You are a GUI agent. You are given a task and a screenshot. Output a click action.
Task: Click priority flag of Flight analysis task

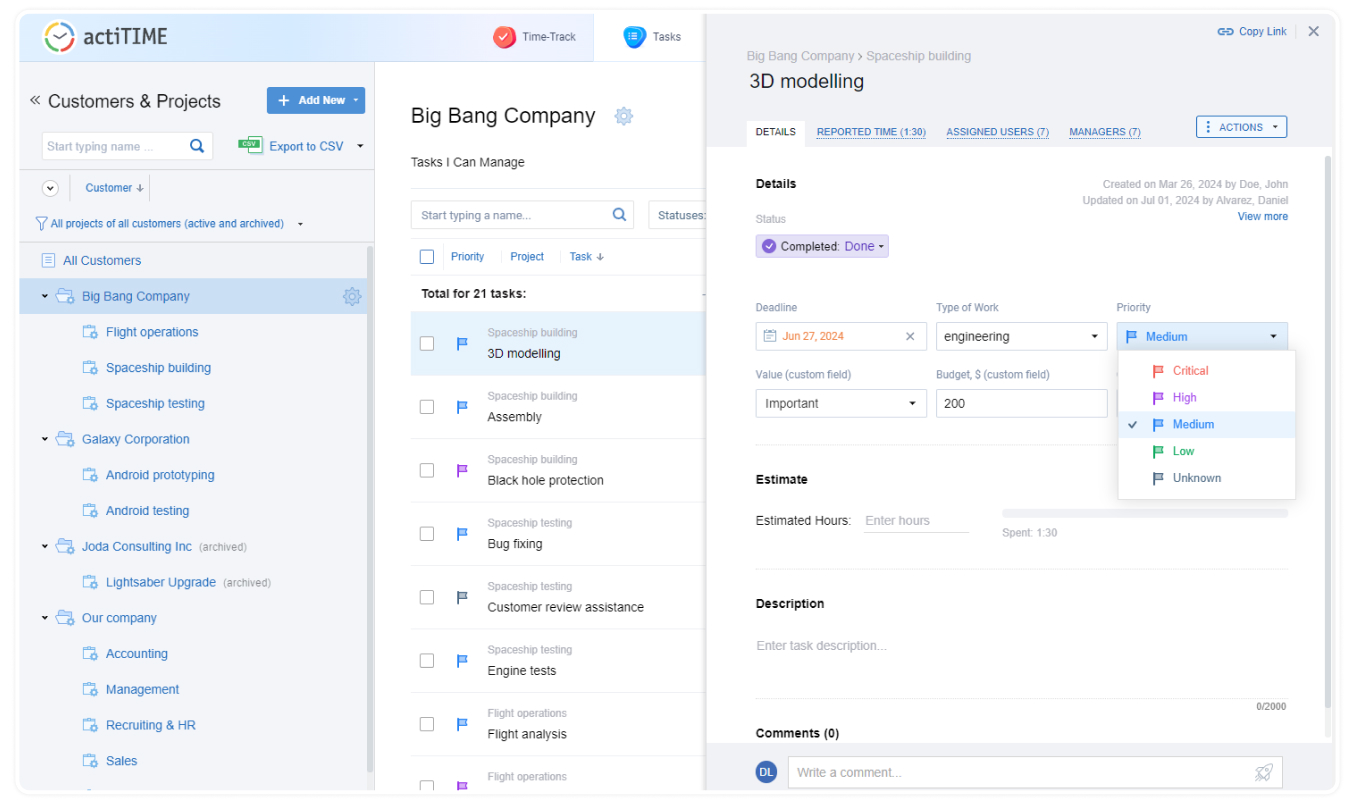pos(462,724)
